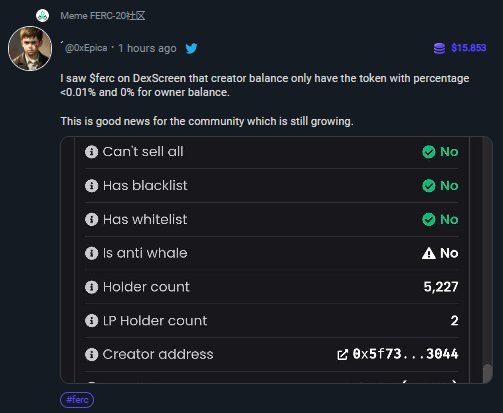
Task: Click info icon beside Holder count
Action: (x=91, y=287)
